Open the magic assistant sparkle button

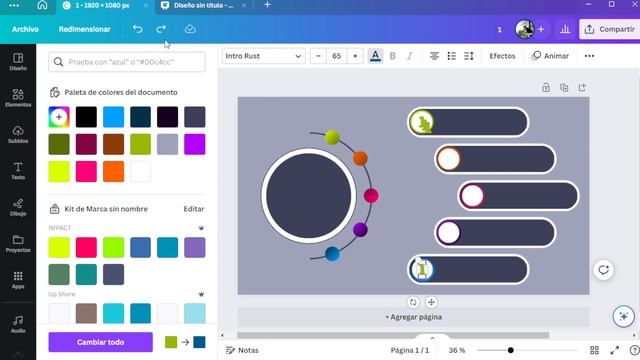(623, 316)
